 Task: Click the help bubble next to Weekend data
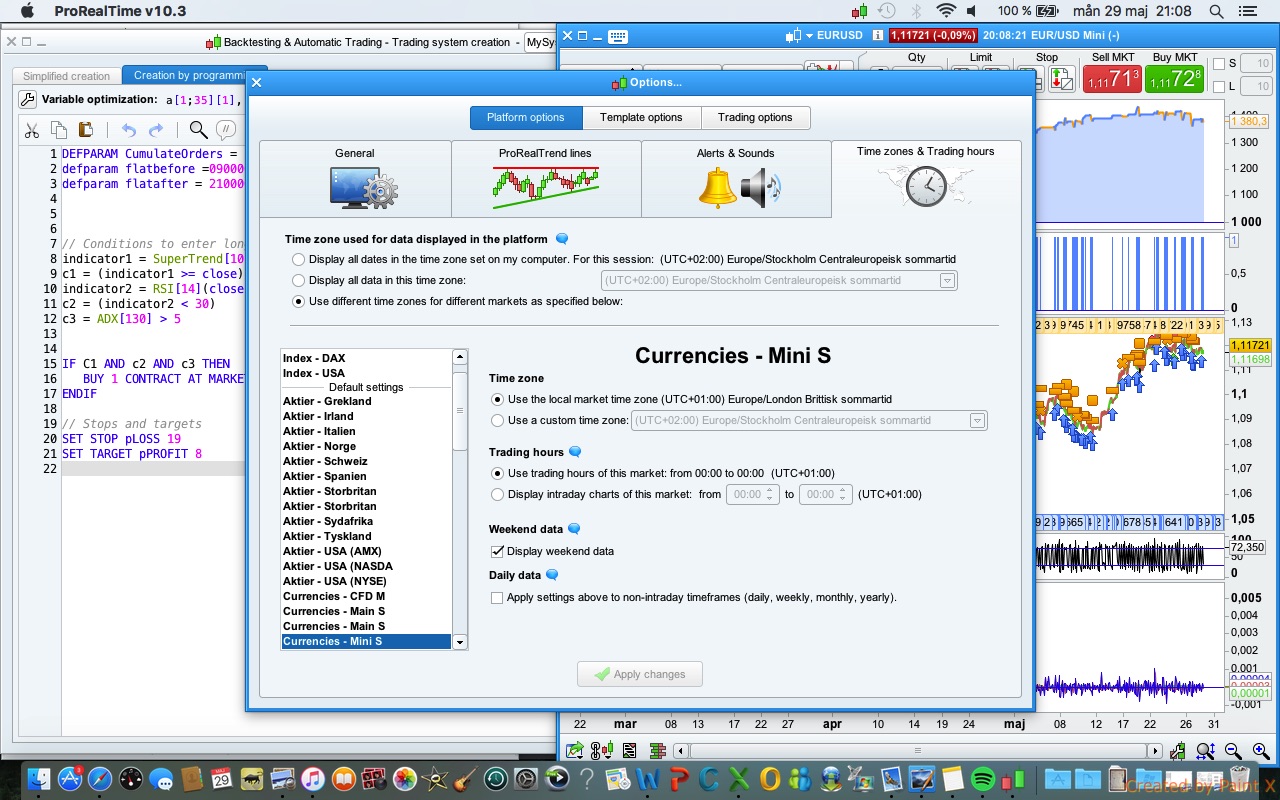(574, 529)
